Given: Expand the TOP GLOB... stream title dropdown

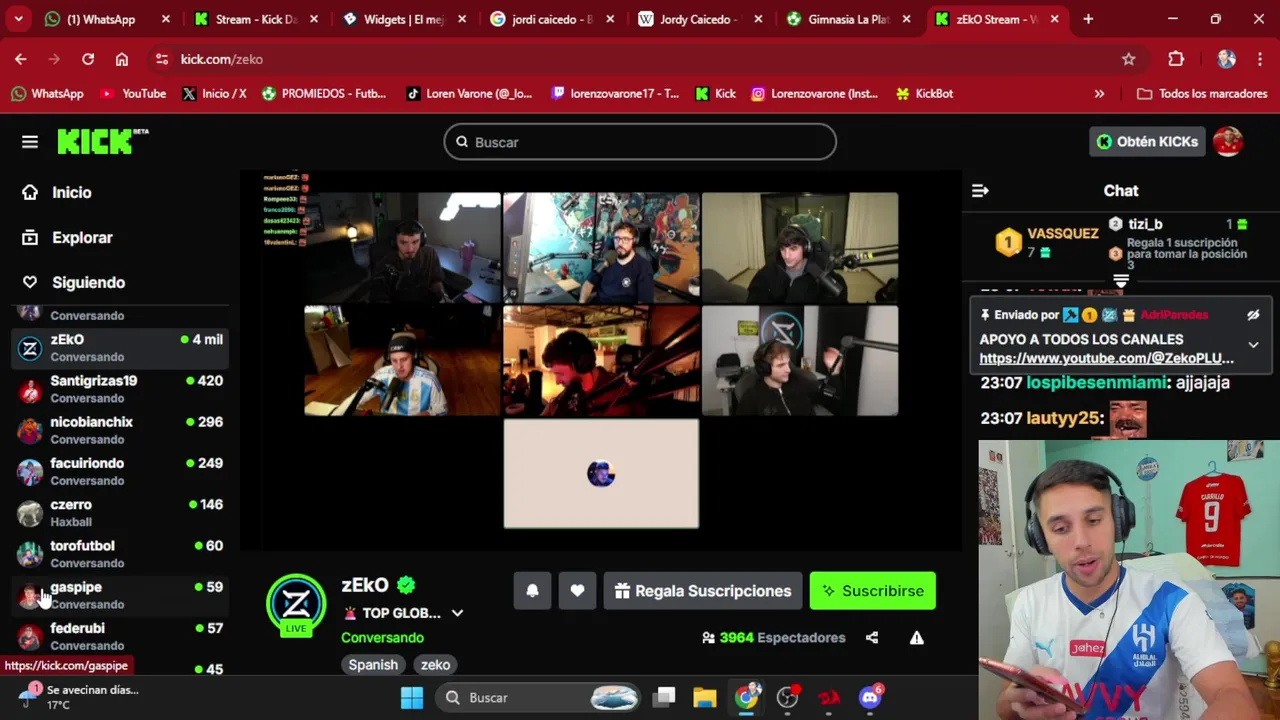Looking at the screenshot, I should coord(457,613).
